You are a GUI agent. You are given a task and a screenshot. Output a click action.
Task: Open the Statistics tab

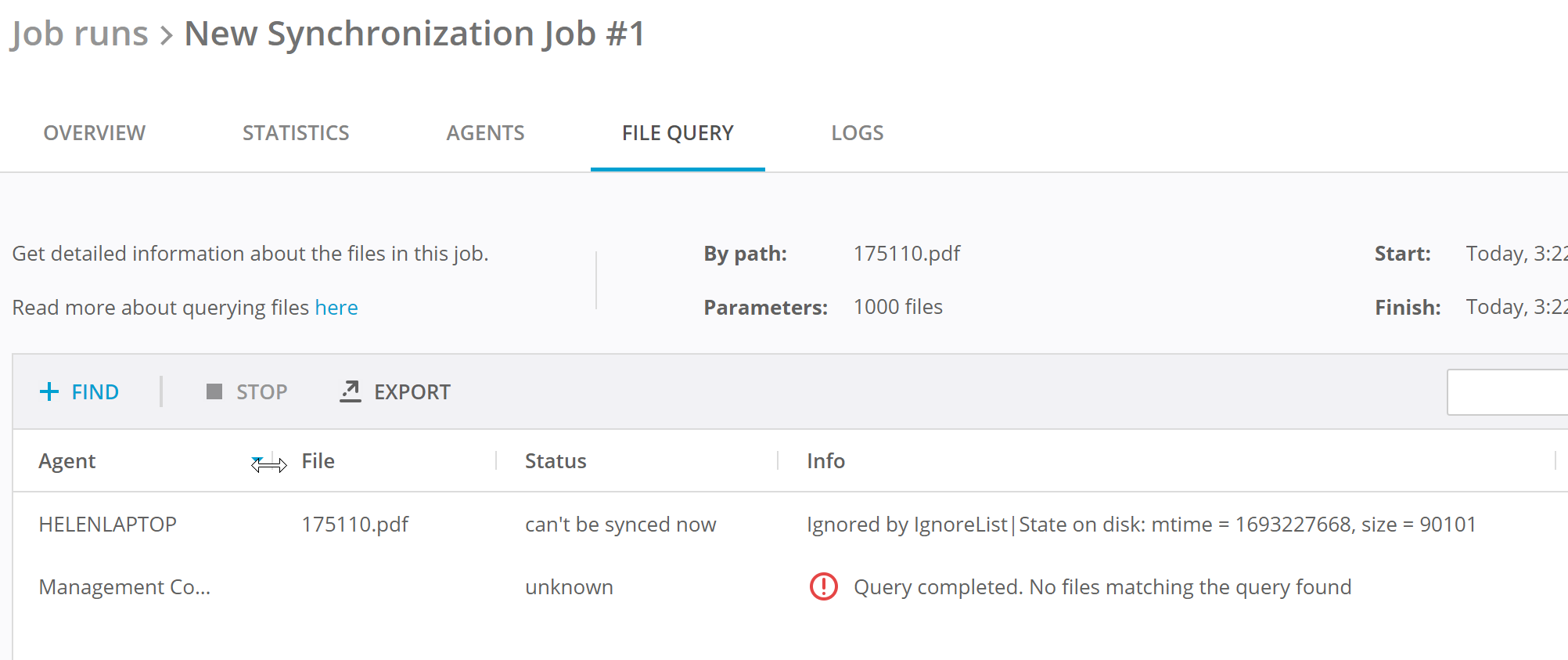[296, 133]
